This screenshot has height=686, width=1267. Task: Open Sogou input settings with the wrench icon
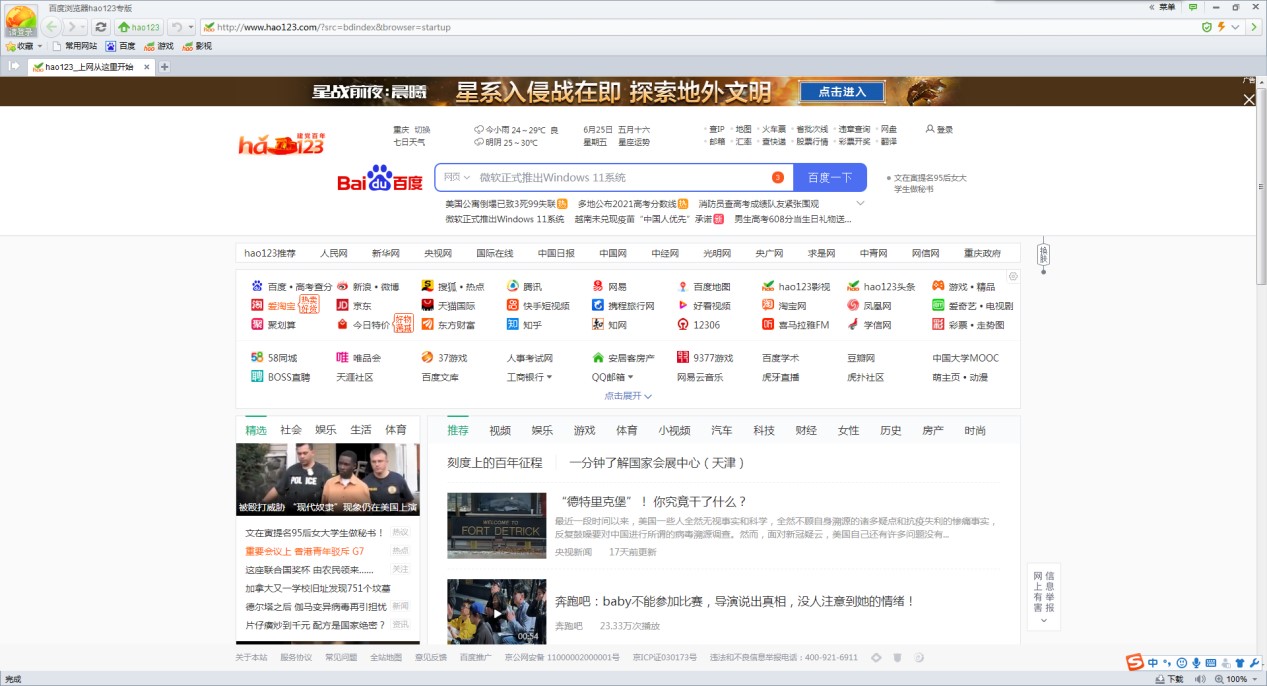pos(1254,662)
